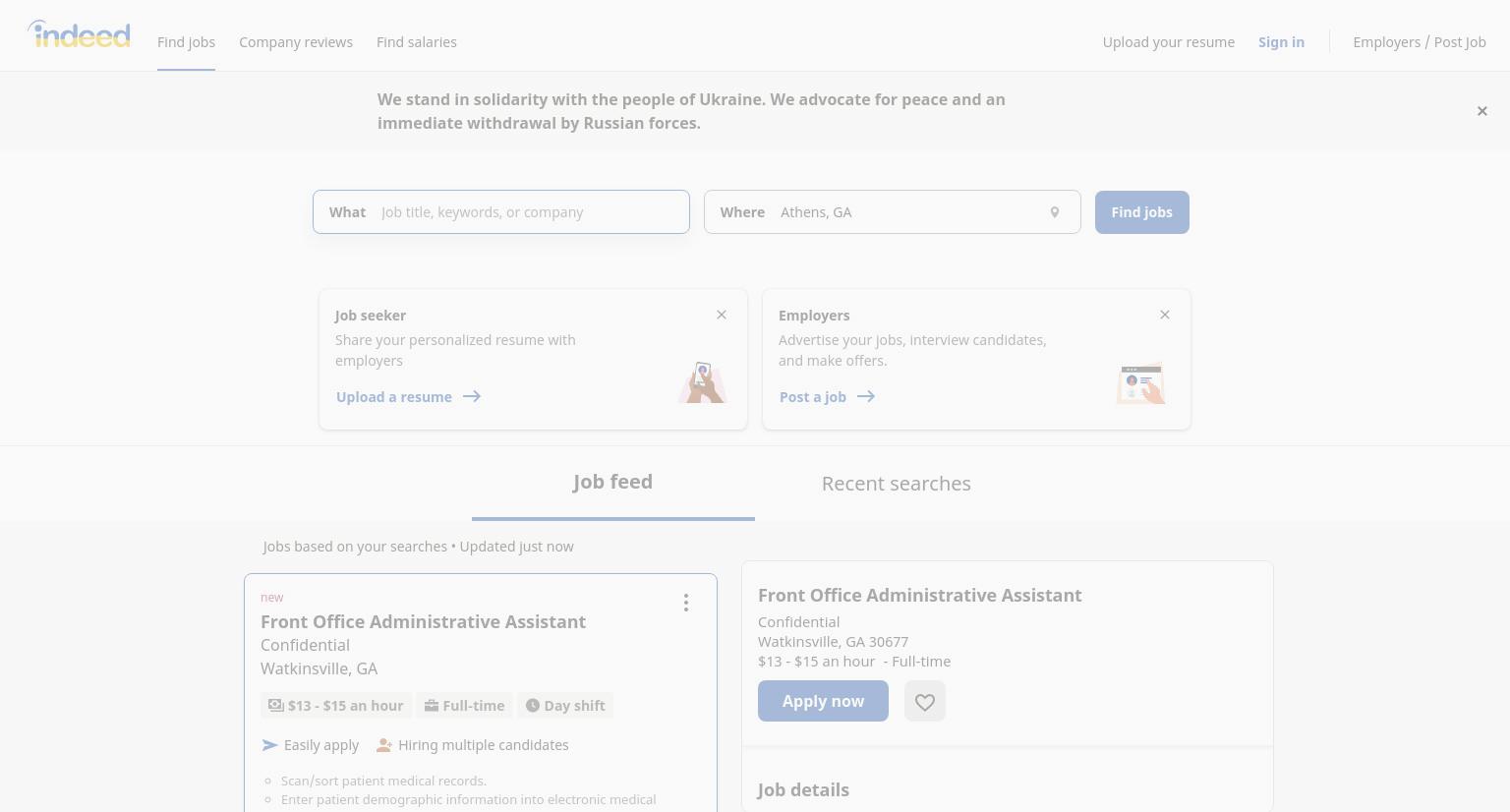Click the new badge on the job card

click(x=272, y=598)
